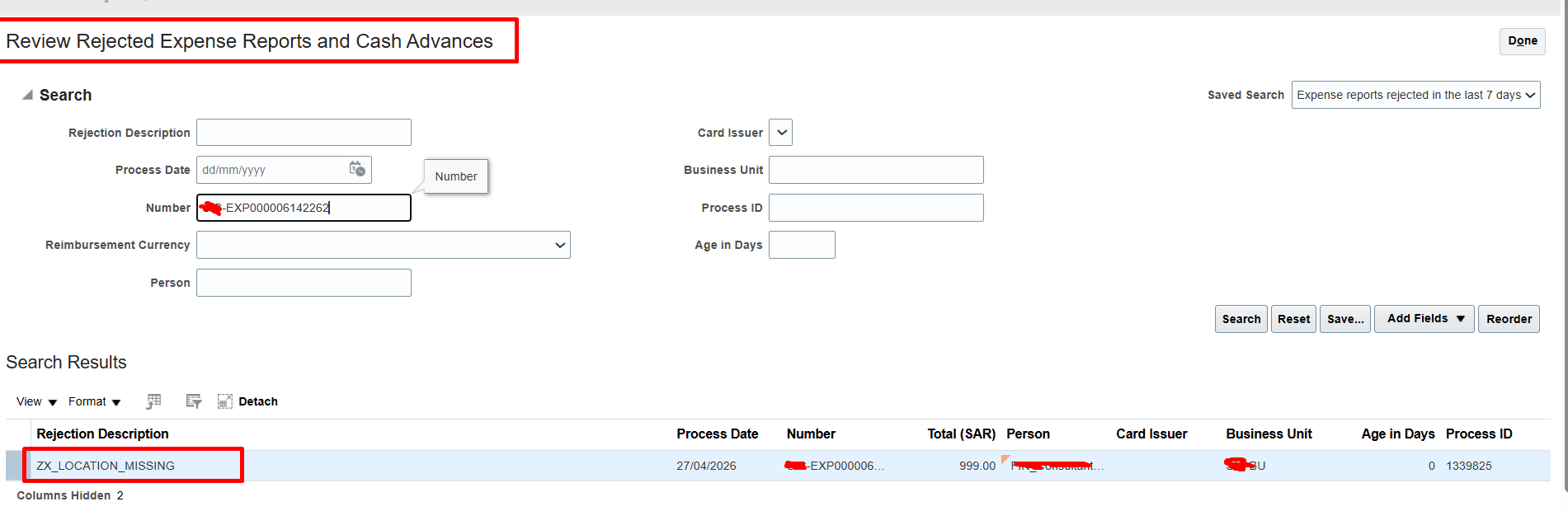Click the Person input field
Viewport: 1568px width, 511px height.
[x=304, y=283]
